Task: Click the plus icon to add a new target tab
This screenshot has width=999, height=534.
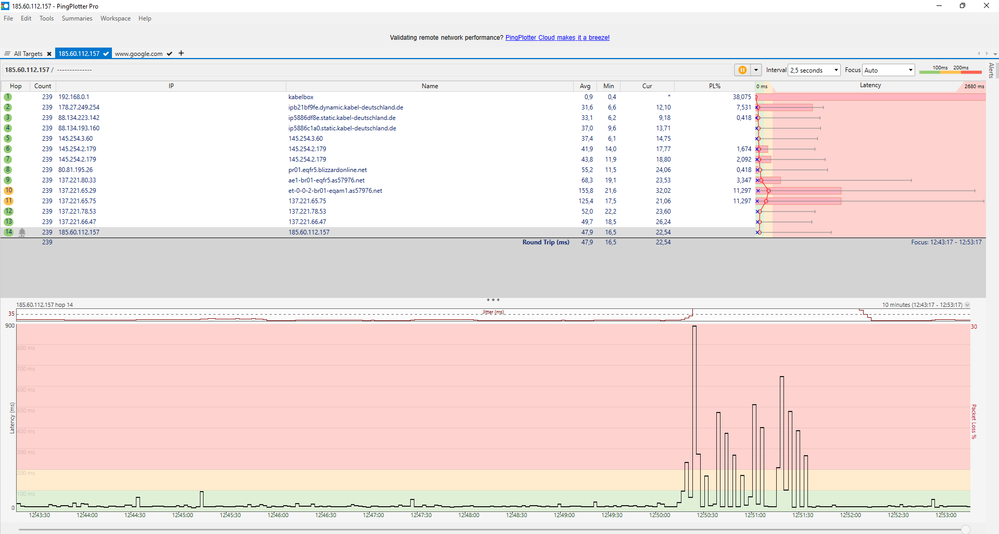Action: click(181, 53)
